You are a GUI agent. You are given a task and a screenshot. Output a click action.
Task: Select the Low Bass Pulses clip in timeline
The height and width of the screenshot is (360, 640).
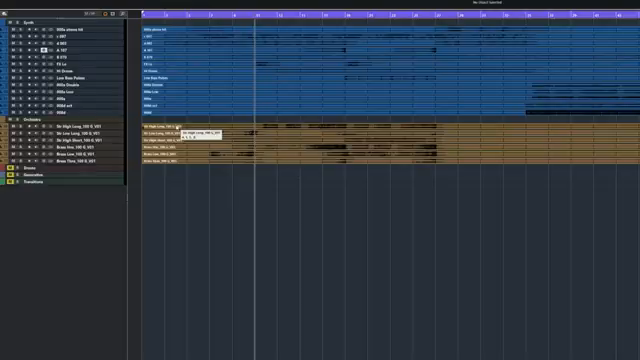[391, 78]
